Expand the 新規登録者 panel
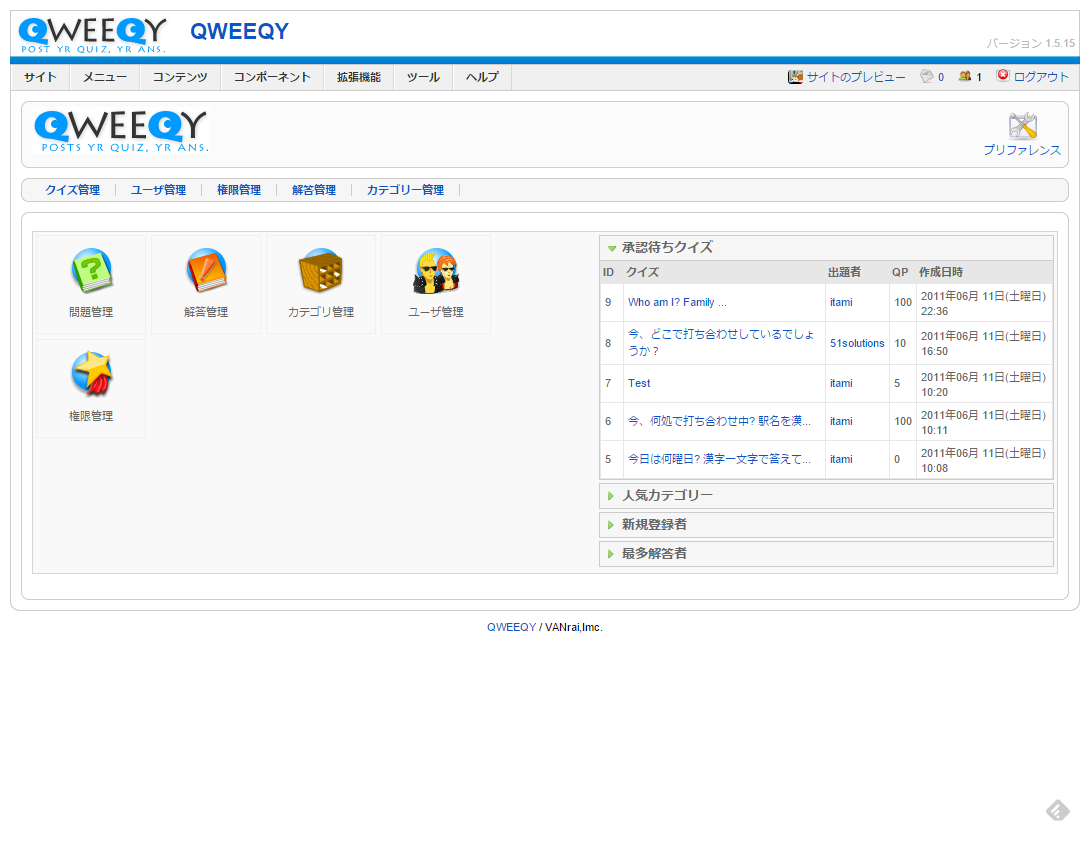 [654, 525]
